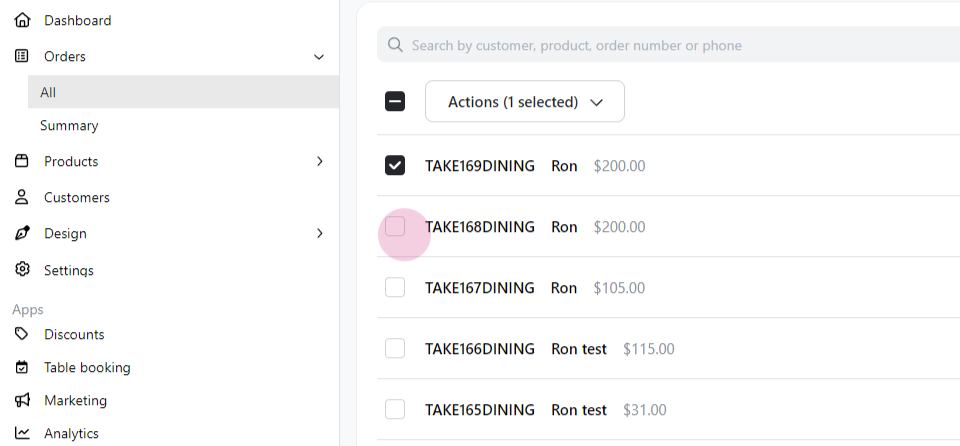Expand the Products submenu chevron
960x446 pixels.
point(320,161)
